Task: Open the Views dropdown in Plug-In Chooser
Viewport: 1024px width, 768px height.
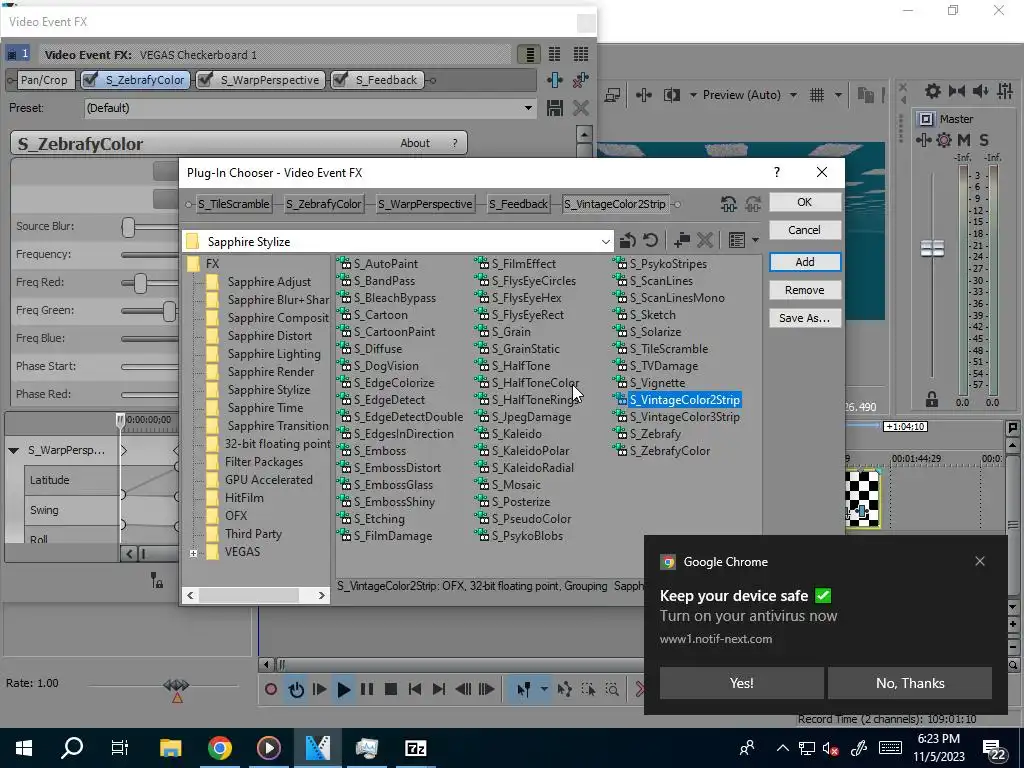Action: tap(756, 241)
